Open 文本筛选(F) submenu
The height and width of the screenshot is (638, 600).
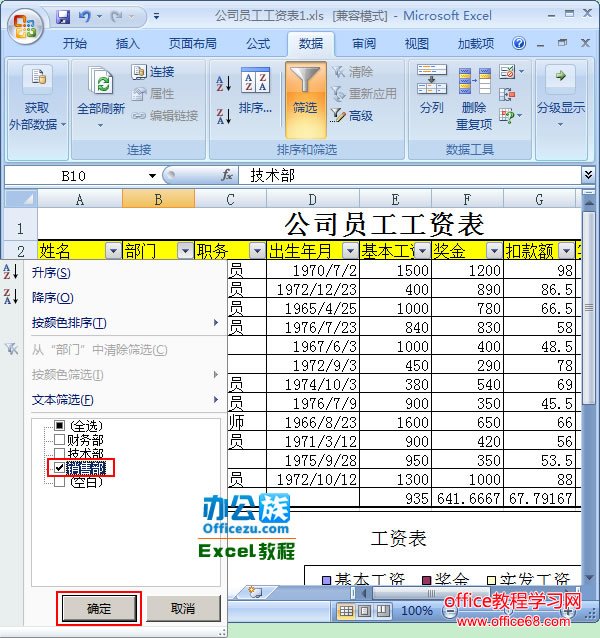pos(125,400)
